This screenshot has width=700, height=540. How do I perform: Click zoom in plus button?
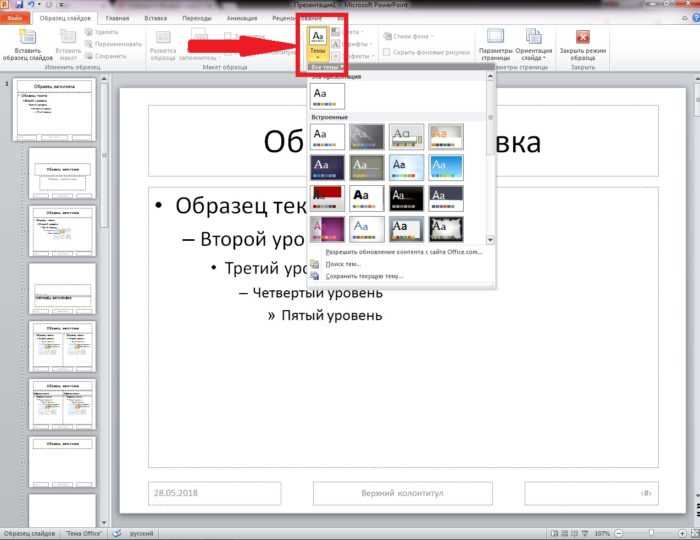click(682, 533)
